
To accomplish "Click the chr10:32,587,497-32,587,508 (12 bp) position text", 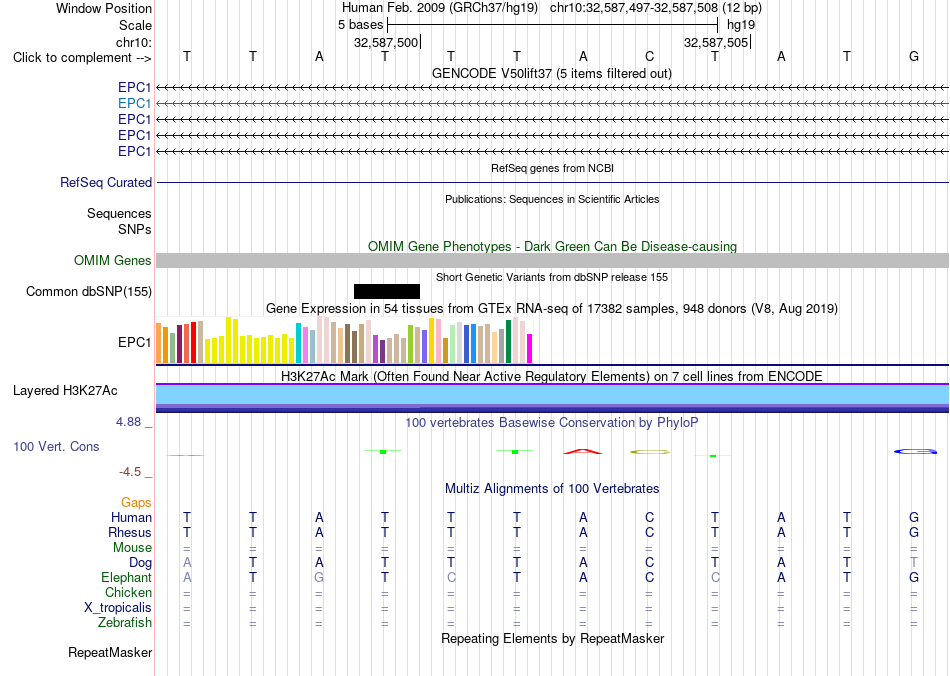I will click(x=656, y=8).
